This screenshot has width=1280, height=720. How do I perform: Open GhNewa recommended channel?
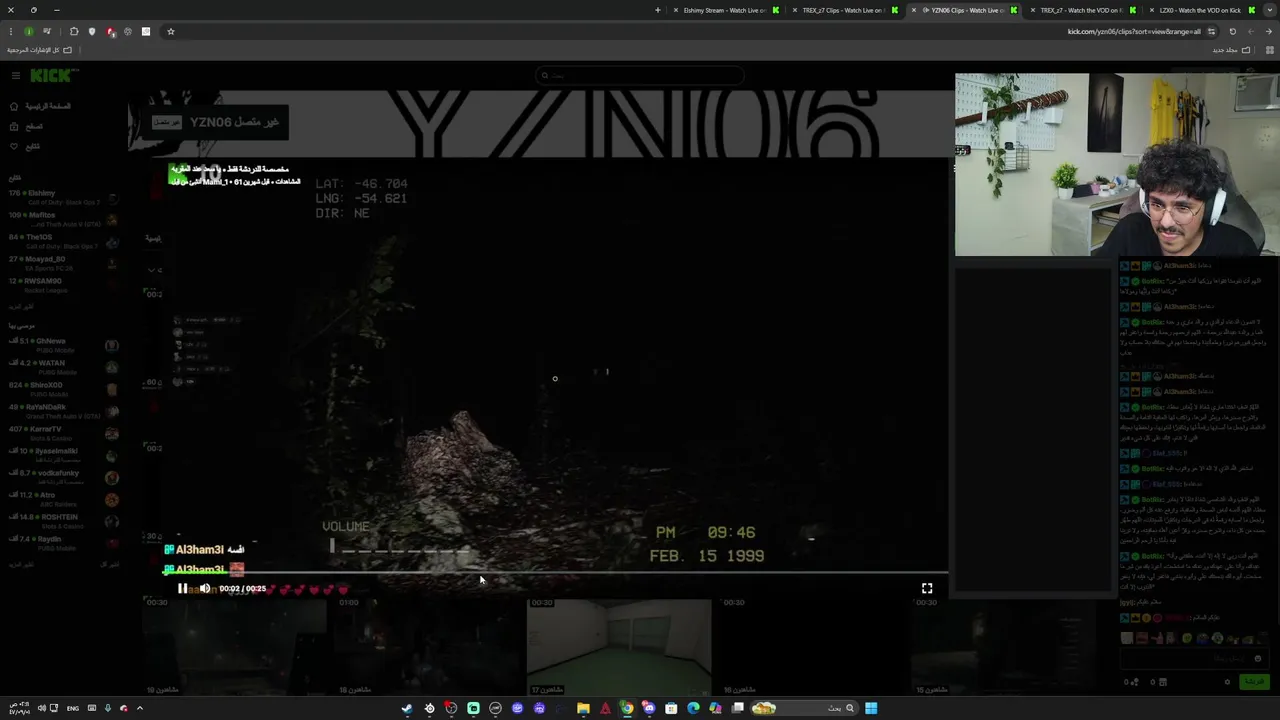62,345
